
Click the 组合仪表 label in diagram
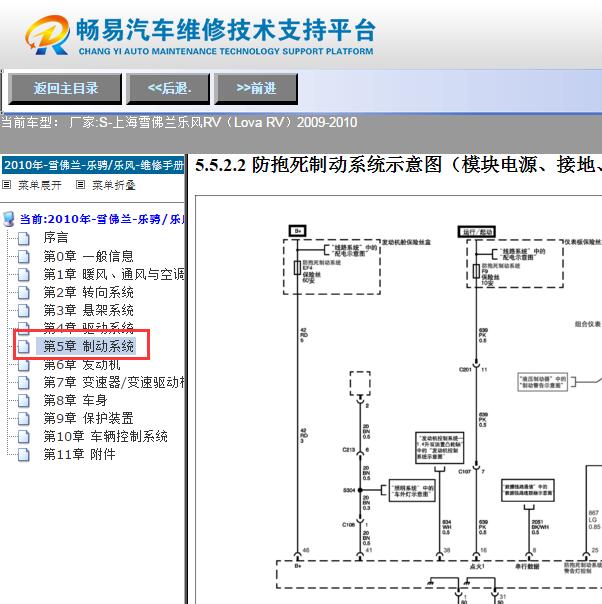[588, 324]
